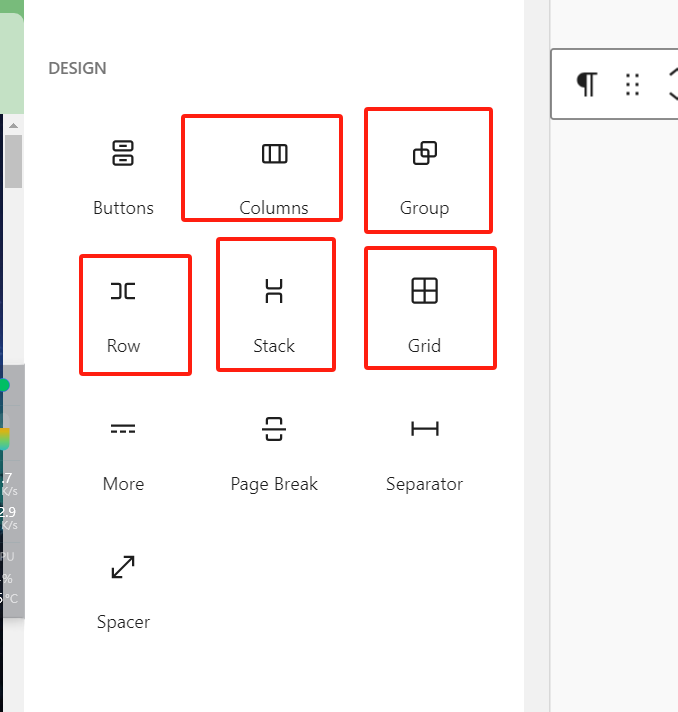The height and width of the screenshot is (712, 678).
Task: Click the block drag handle dots
Action: (x=632, y=85)
